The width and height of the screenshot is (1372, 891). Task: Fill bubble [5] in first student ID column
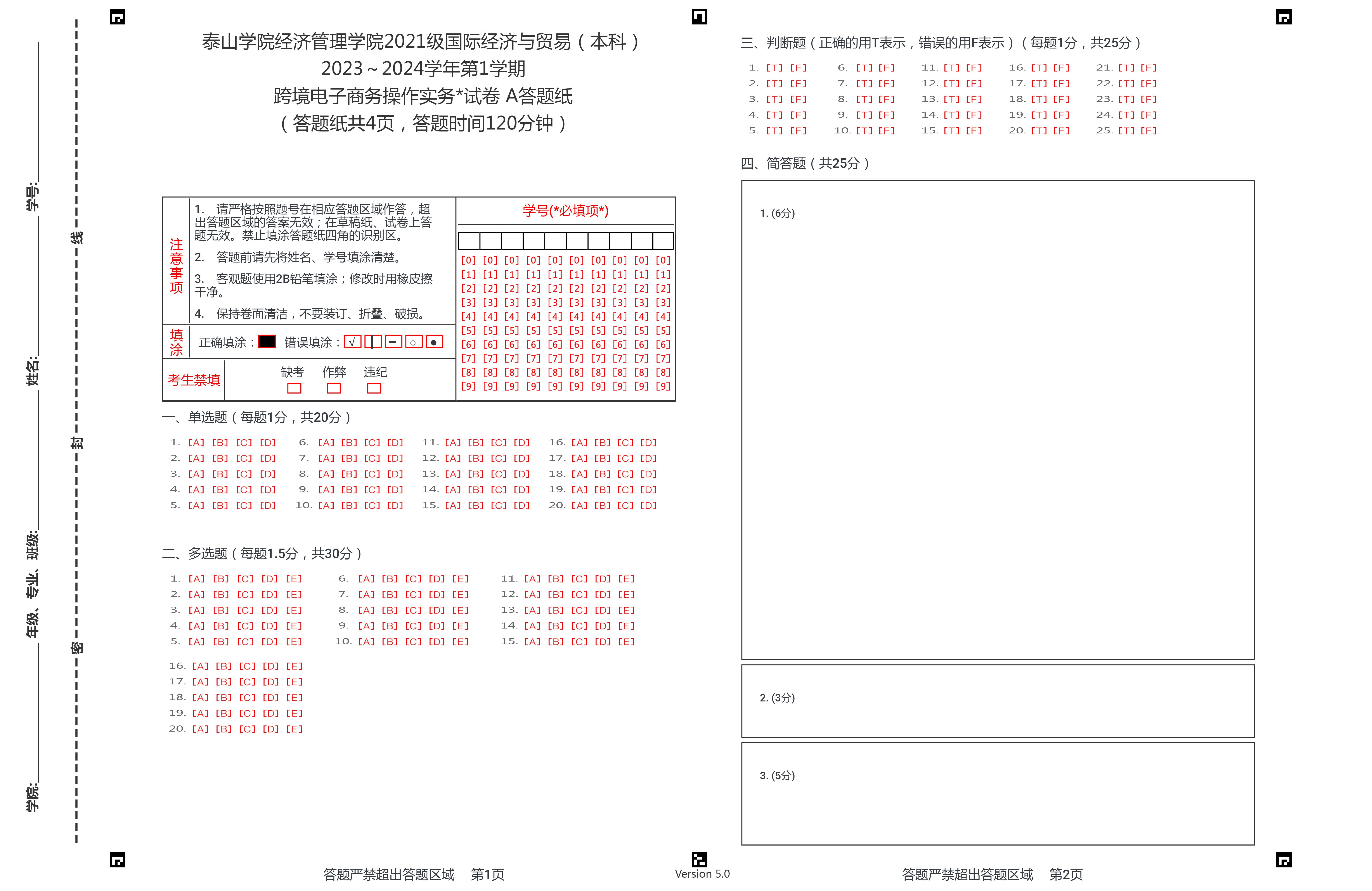click(469, 330)
